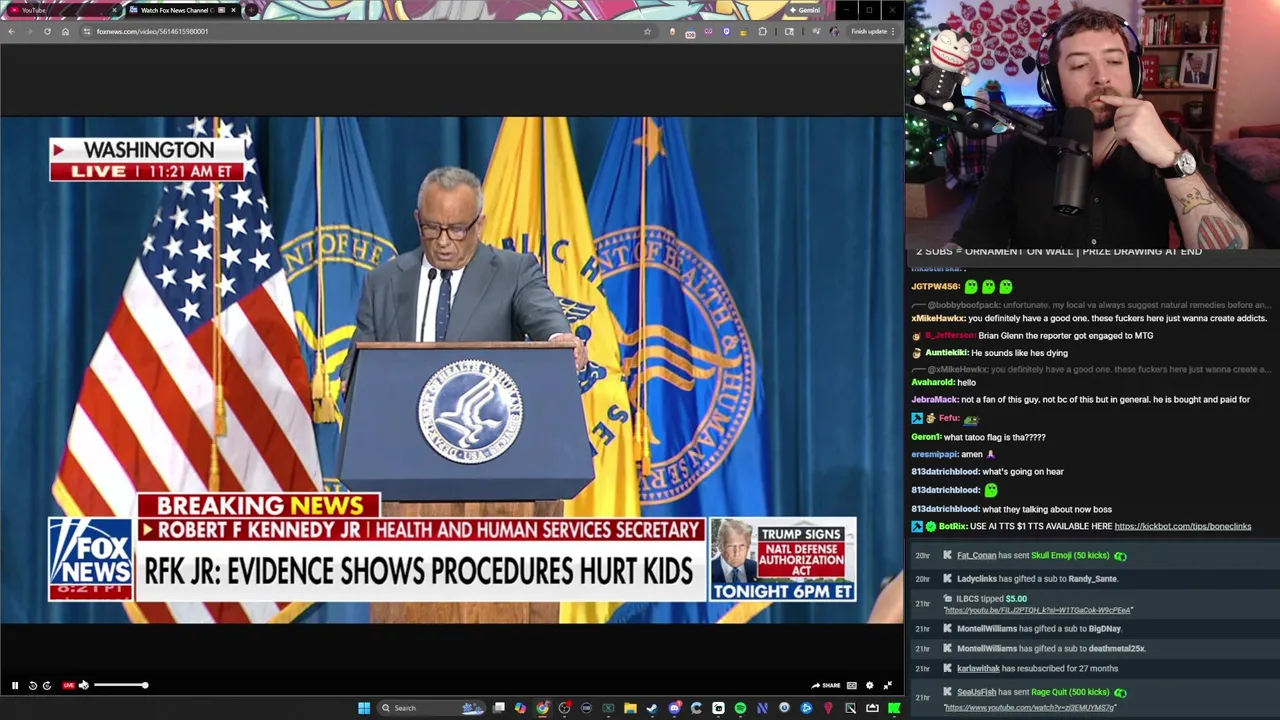Click 813datrichblood's 'what's going on hear' message
This screenshot has height=720, width=1280.
coord(987,471)
